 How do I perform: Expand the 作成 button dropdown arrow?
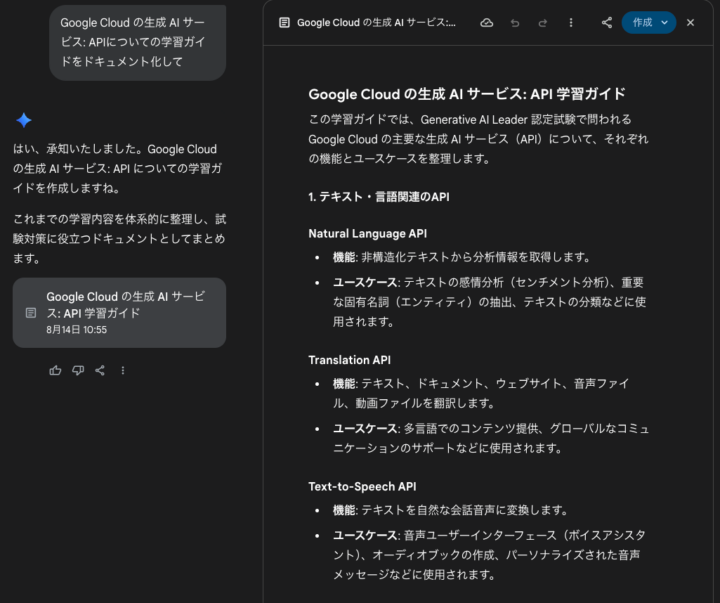[664, 23]
